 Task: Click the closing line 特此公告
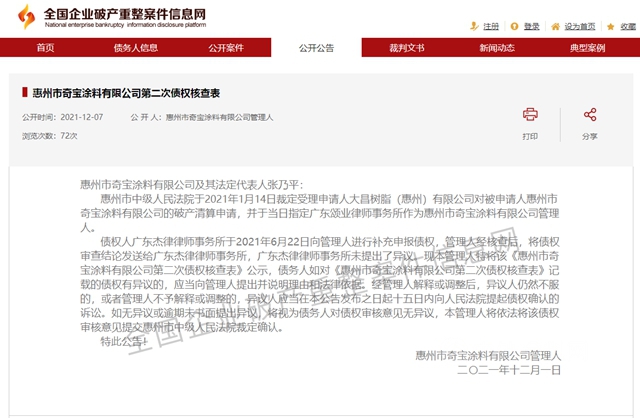point(123,341)
